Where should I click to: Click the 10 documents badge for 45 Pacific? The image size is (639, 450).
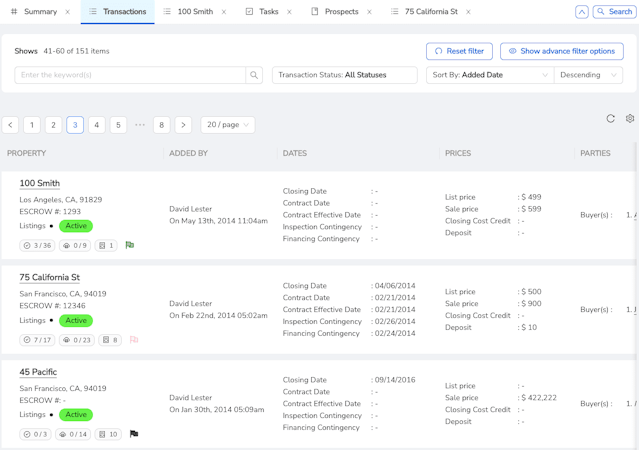(x=110, y=434)
